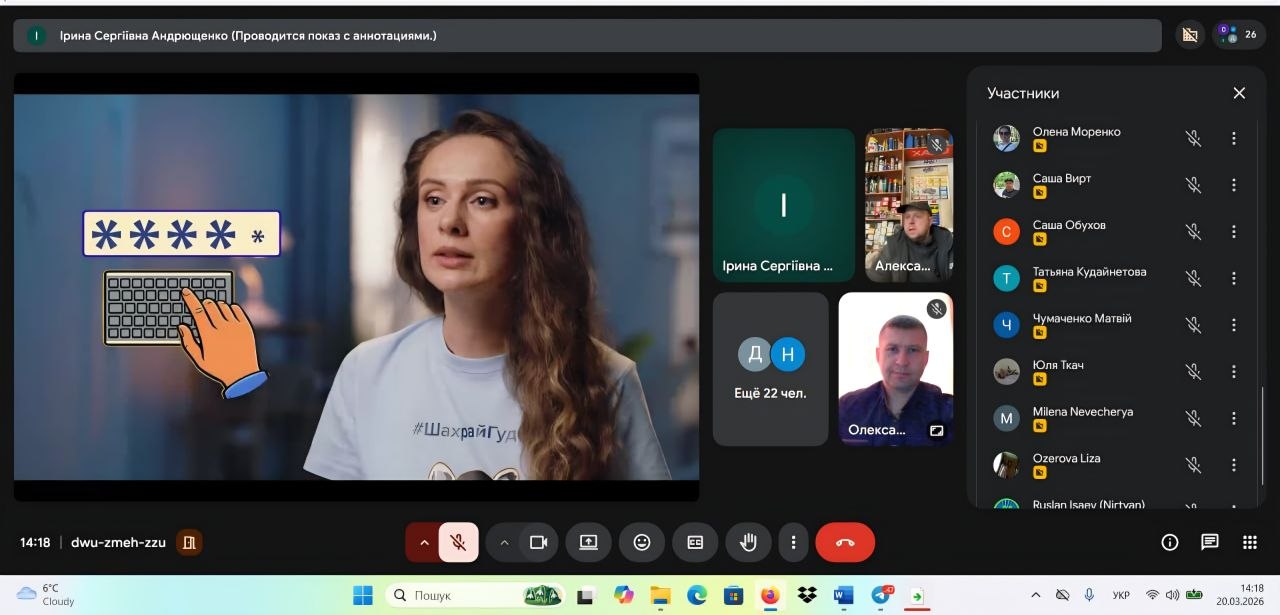
Task: Turn on closed captions
Action: point(695,542)
